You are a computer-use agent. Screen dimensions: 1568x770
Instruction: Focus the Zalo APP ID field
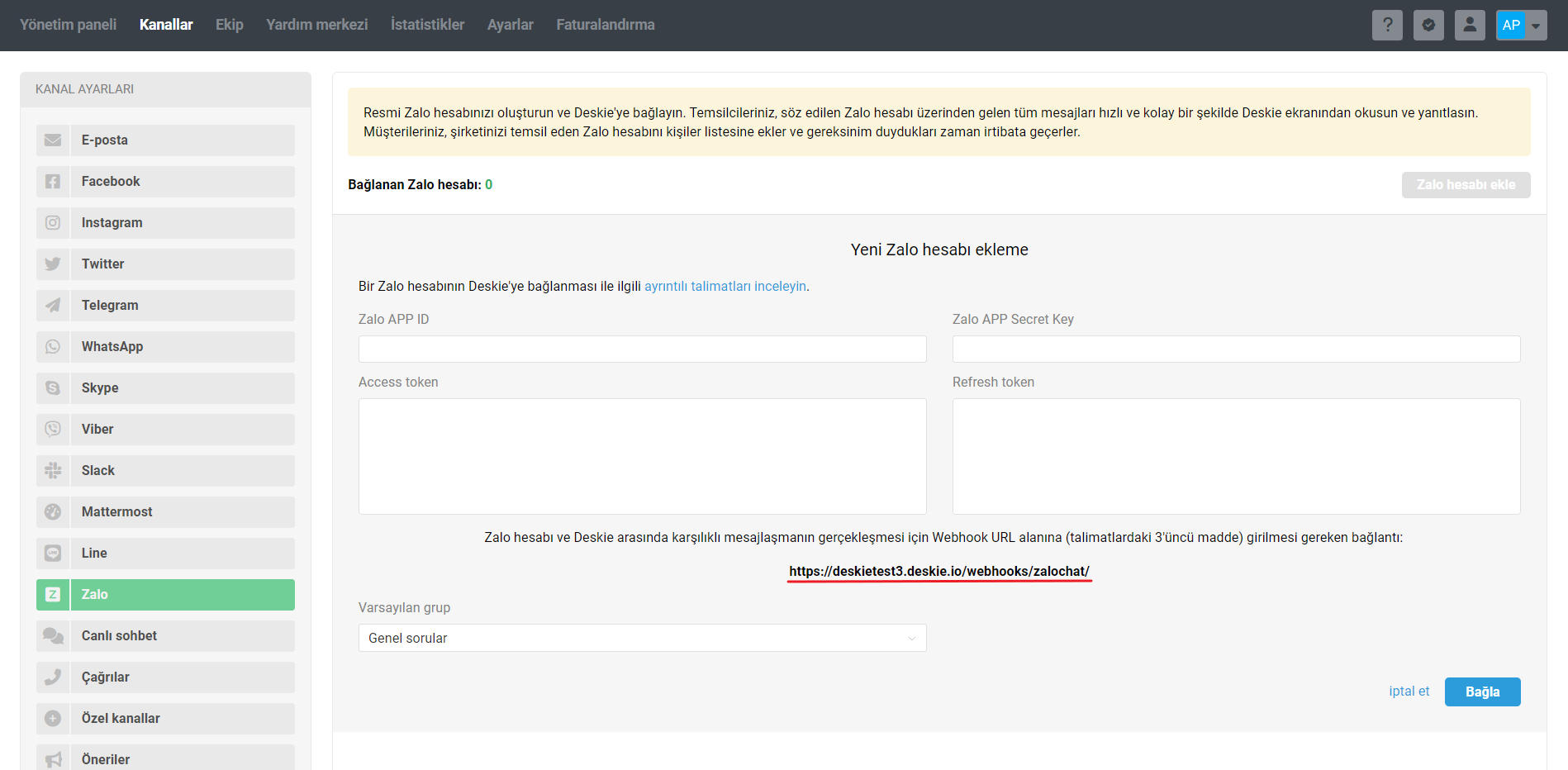[642, 349]
